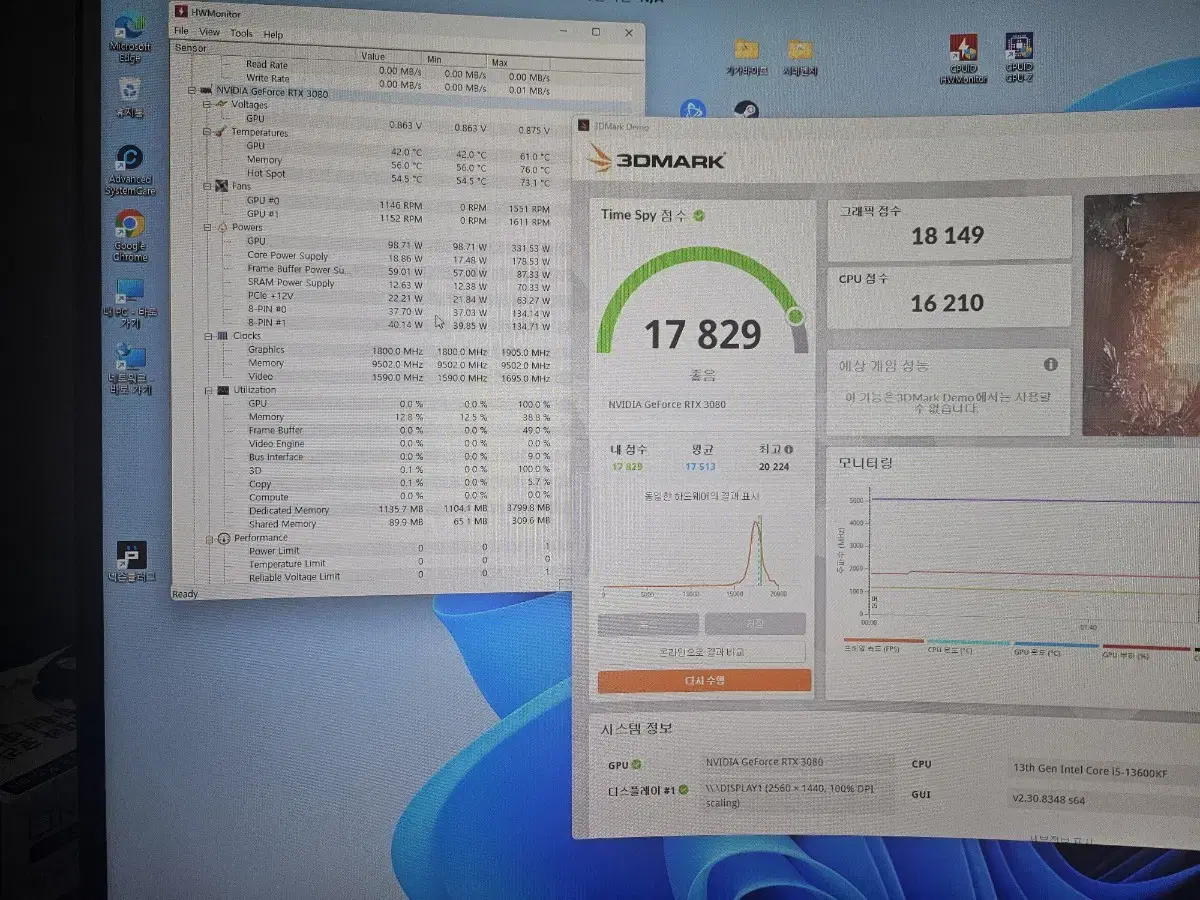
Task: Launch the Advanced SystemCare shortcut
Action: (129, 169)
